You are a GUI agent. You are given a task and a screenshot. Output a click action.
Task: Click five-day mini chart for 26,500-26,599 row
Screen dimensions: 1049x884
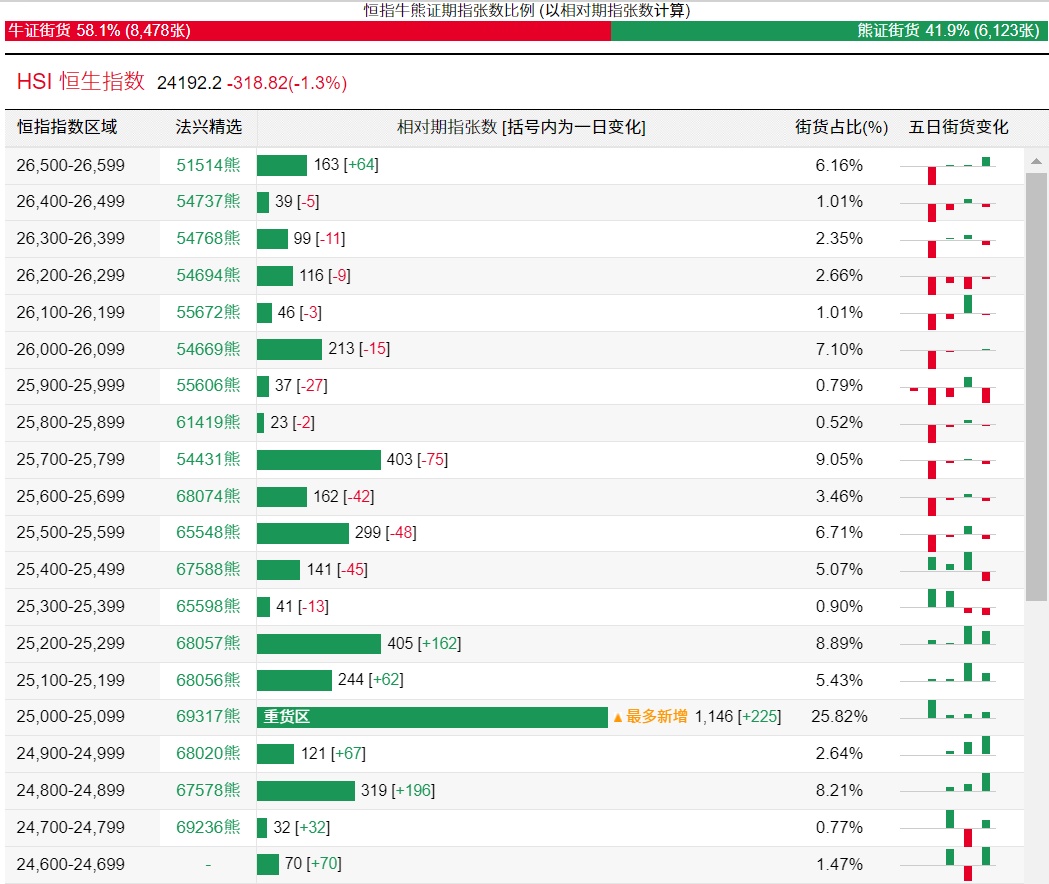tap(958, 166)
